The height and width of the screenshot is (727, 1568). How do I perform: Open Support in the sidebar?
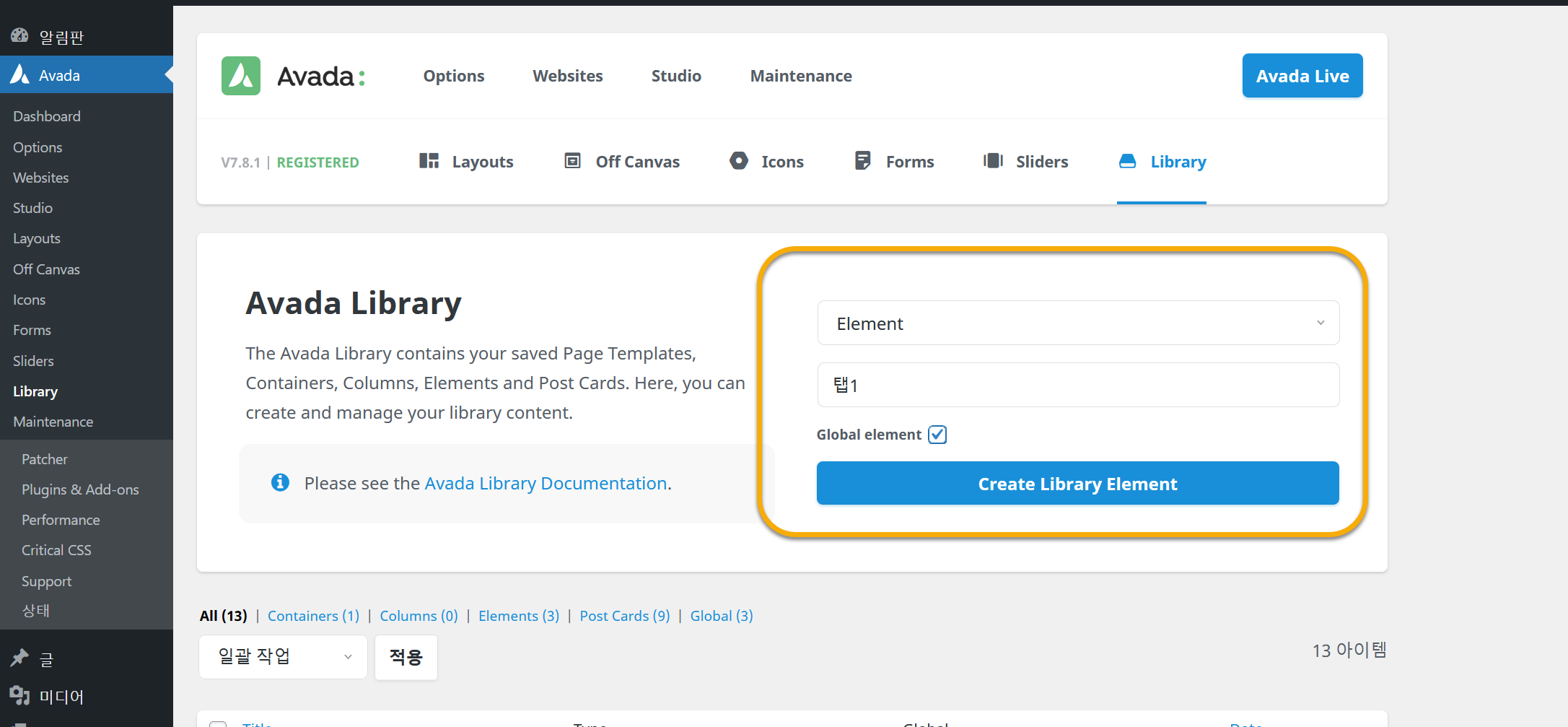[x=46, y=581]
